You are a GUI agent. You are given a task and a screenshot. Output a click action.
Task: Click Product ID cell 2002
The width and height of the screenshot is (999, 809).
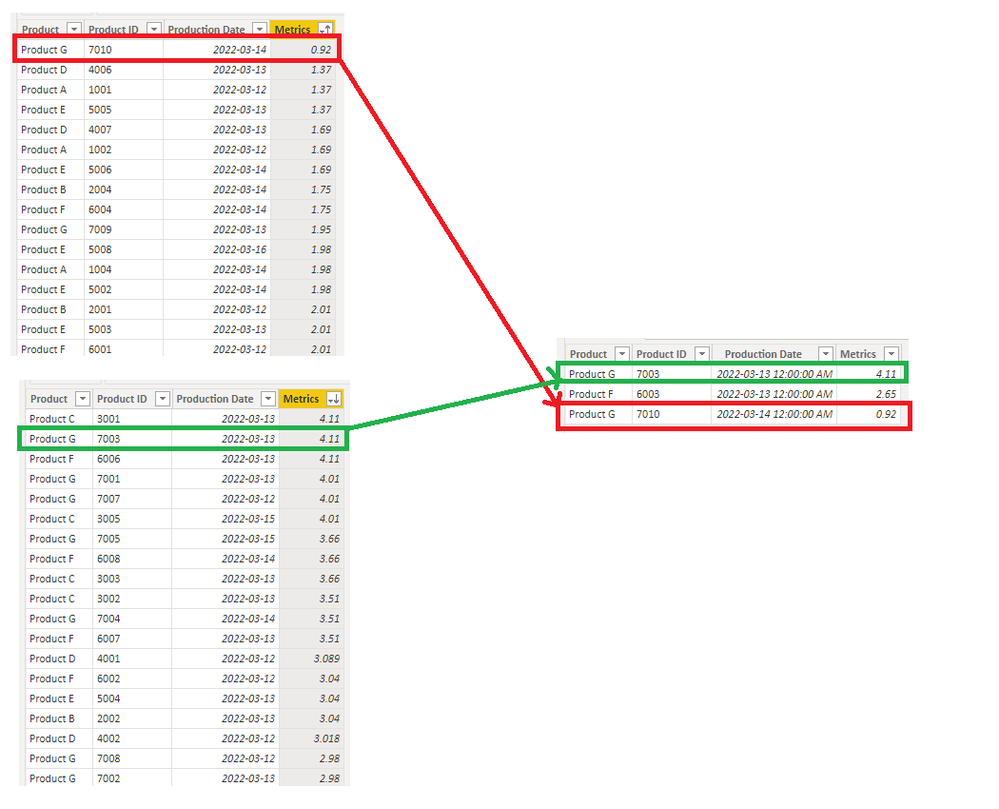108,719
